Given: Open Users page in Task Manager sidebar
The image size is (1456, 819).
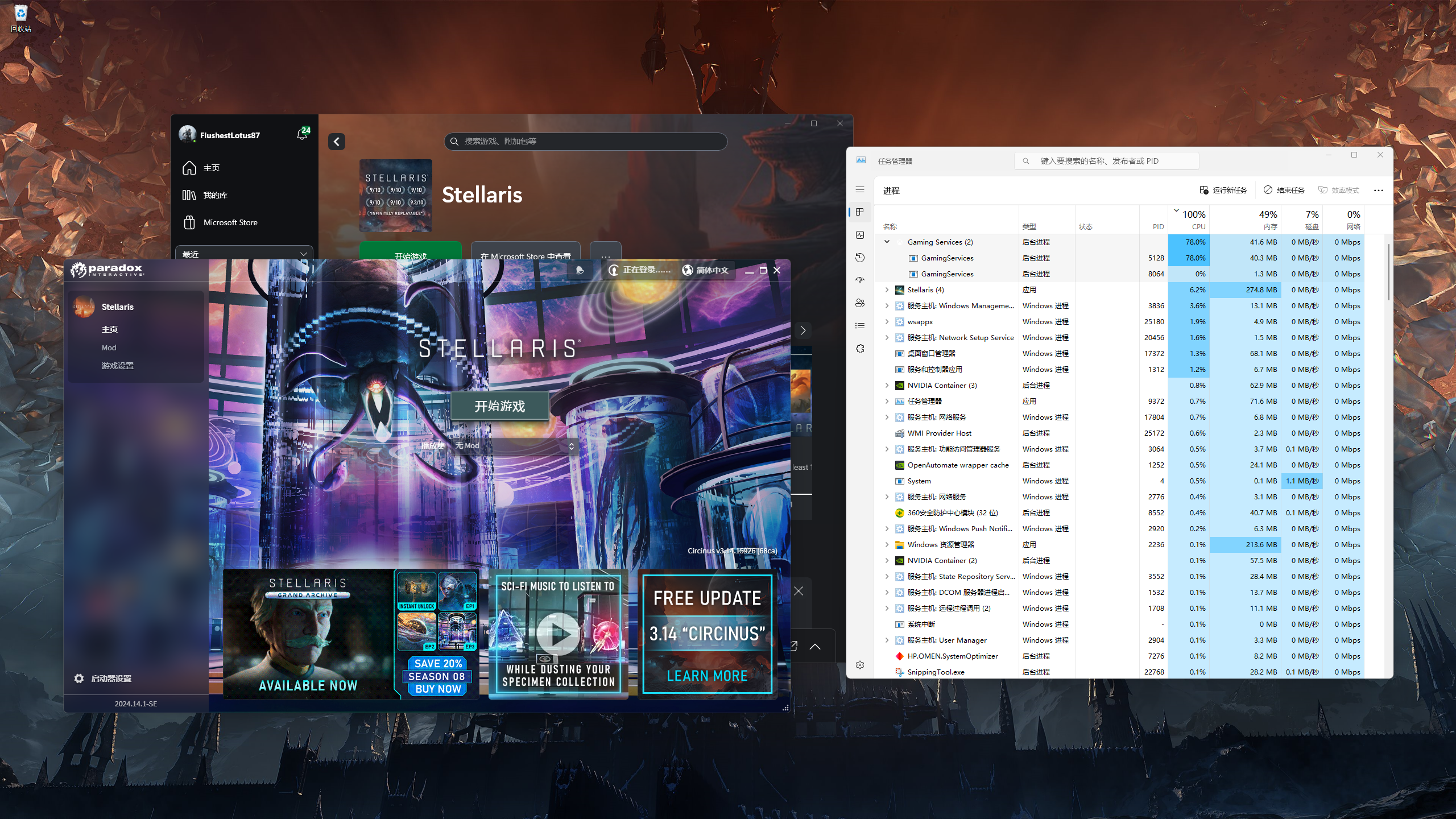Looking at the screenshot, I should coord(860,303).
